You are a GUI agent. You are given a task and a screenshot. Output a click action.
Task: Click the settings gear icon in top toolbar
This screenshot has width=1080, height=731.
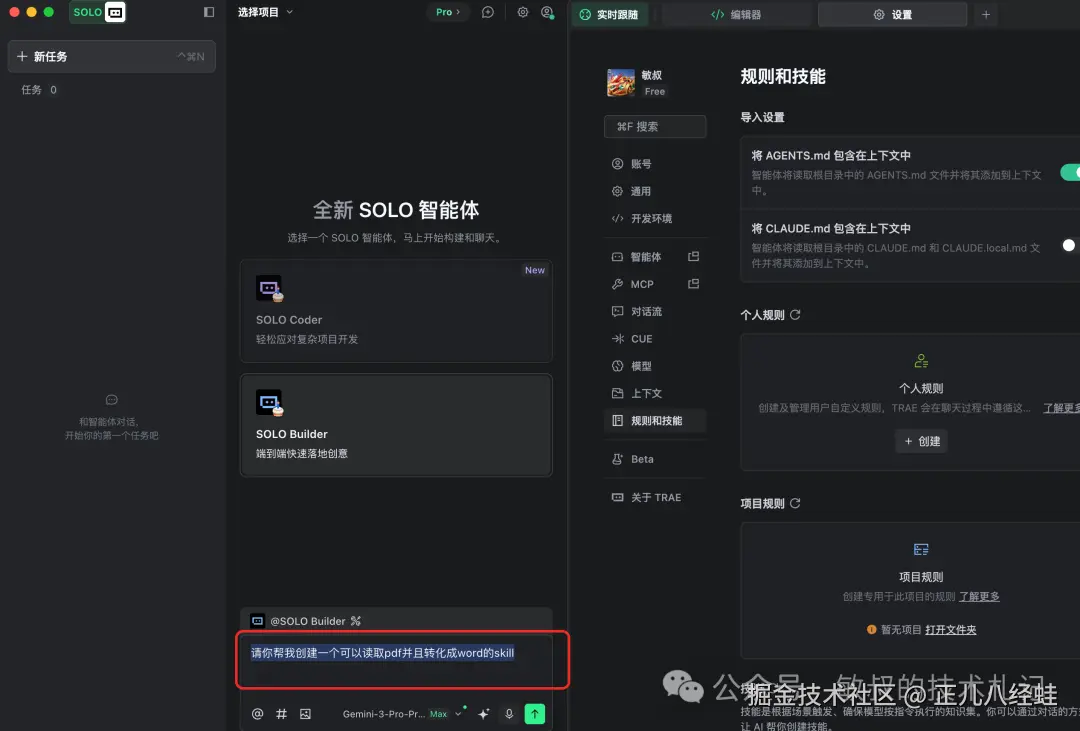point(522,13)
